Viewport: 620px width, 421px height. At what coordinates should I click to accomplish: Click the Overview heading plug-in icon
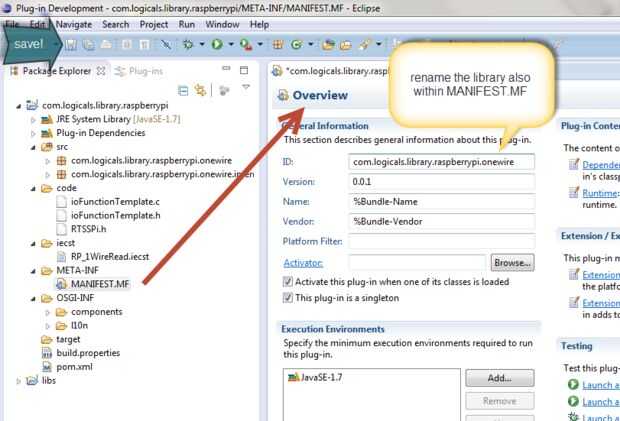(283, 95)
